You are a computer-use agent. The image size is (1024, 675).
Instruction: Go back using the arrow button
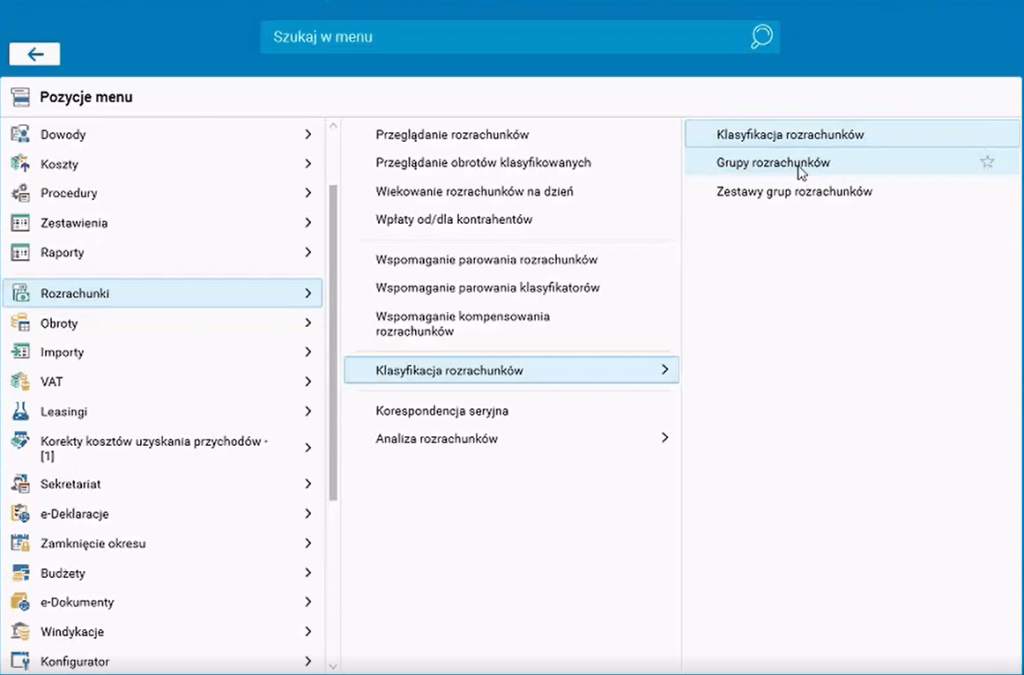(35, 54)
